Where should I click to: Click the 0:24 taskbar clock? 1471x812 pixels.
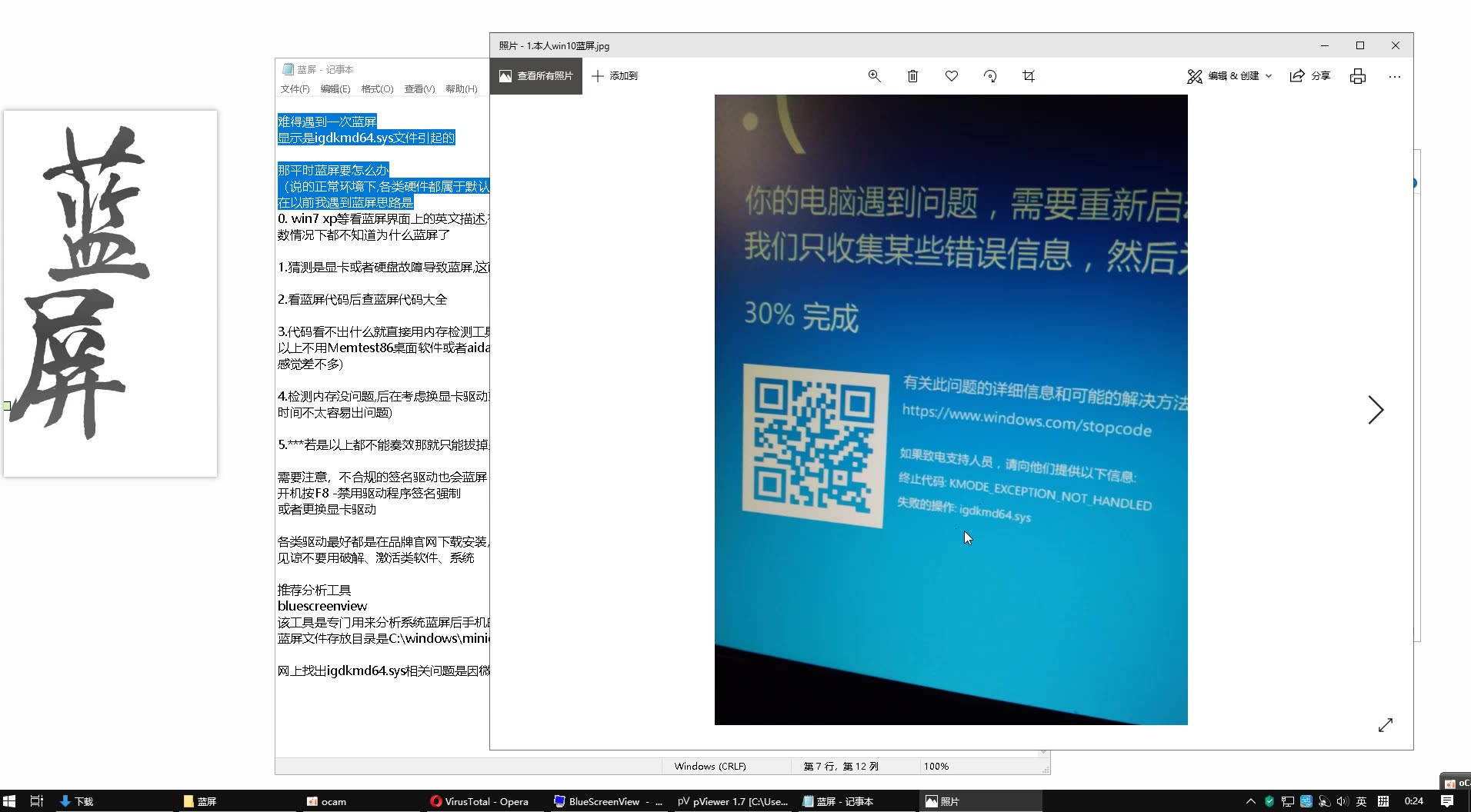click(1413, 801)
